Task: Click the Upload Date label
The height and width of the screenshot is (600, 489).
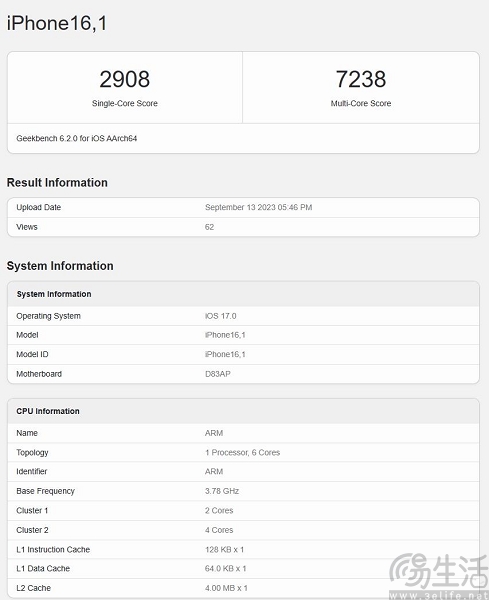Action: (39, 207)
